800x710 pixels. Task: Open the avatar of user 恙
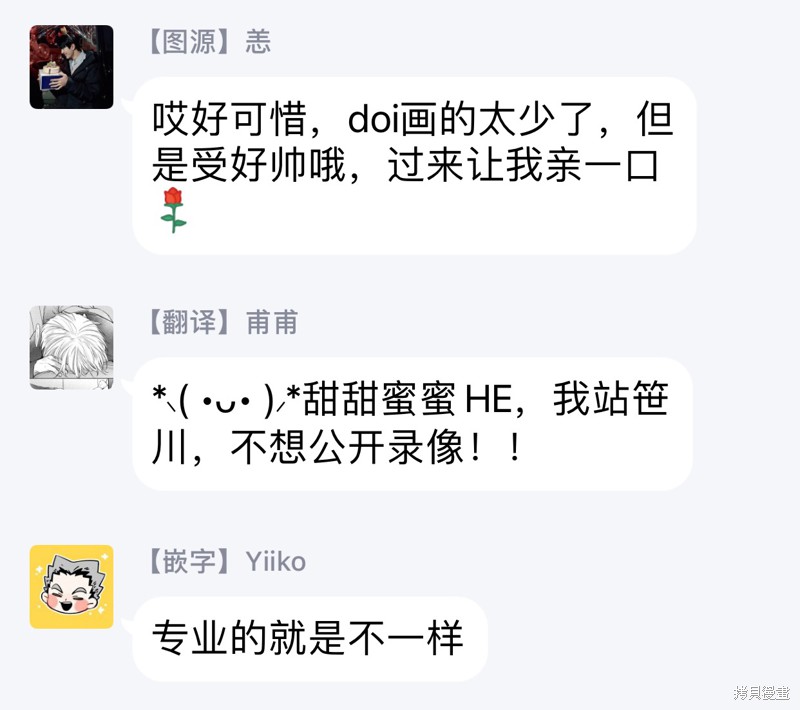71,67
